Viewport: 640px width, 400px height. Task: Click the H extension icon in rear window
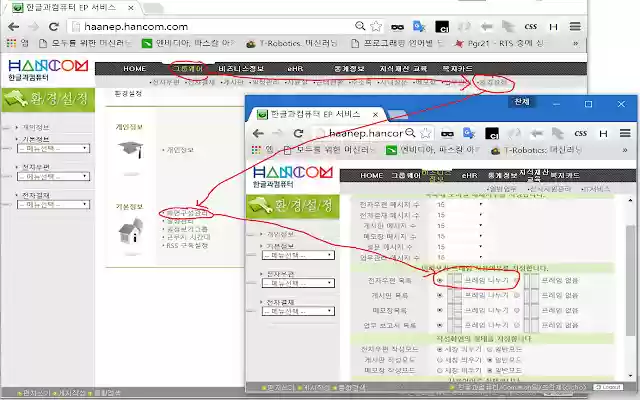(x=553, y=27)
